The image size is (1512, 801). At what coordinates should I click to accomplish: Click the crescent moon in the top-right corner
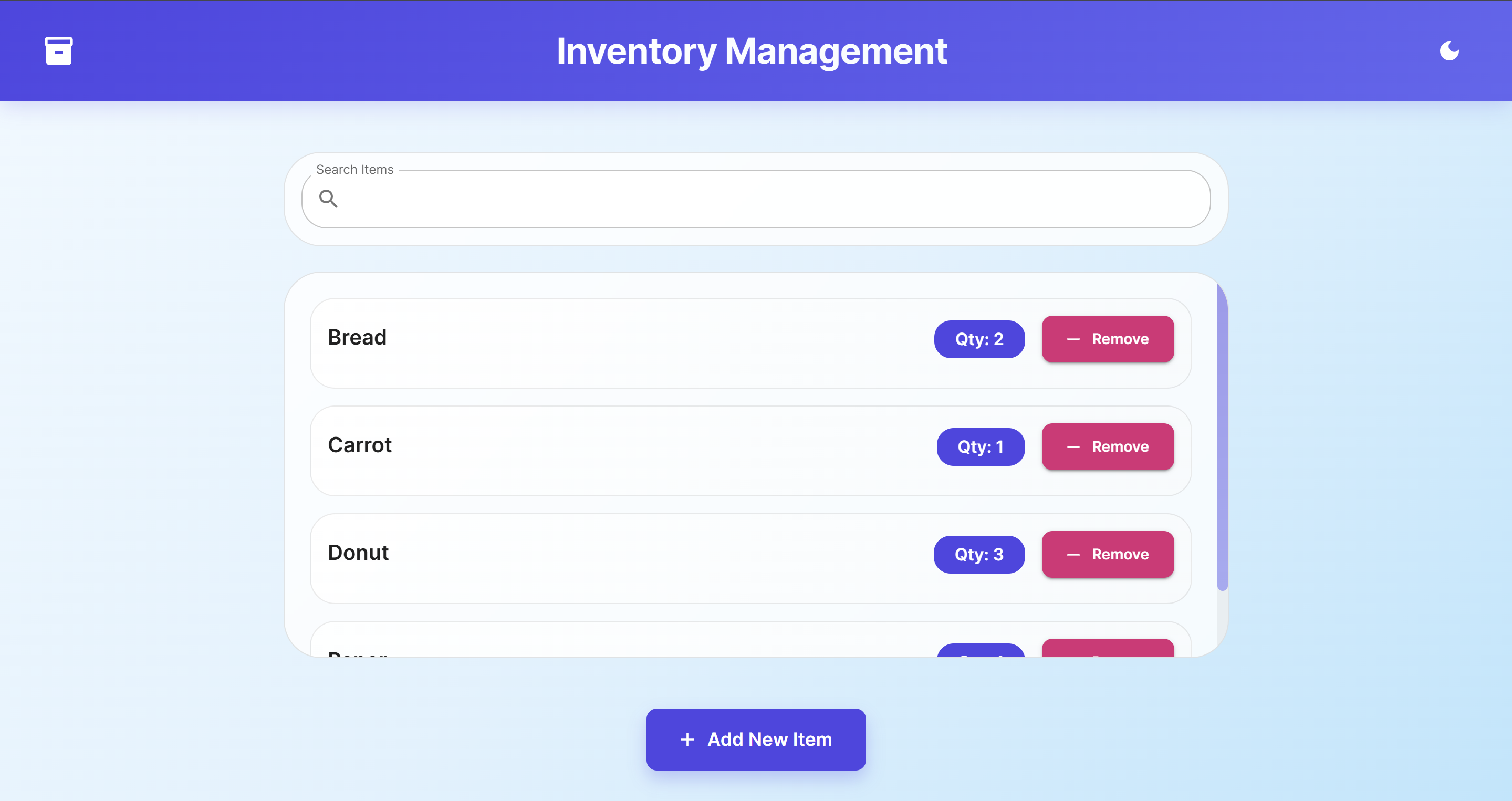pos(1450,50)
